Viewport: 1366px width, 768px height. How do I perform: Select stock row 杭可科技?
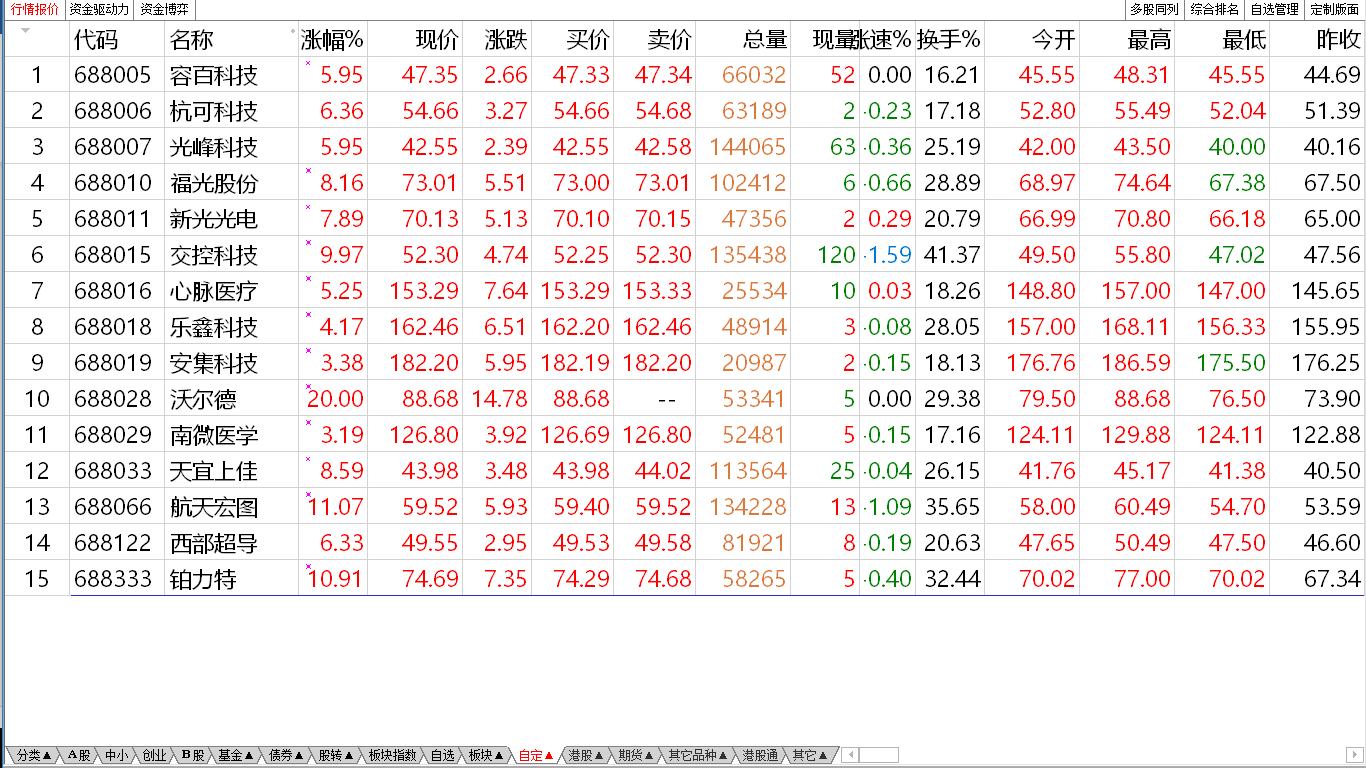(x=683, y=111)
